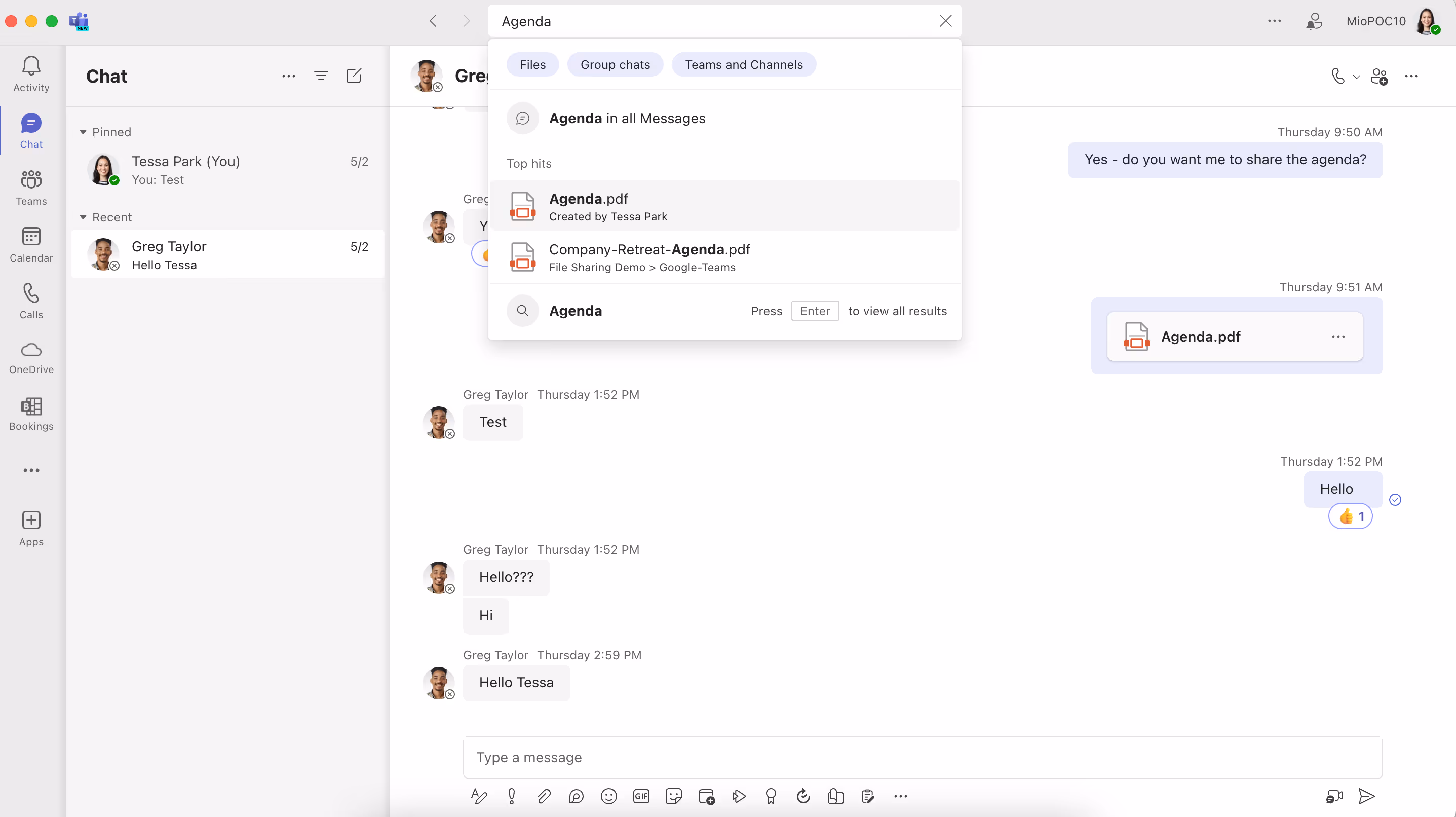
Task: Click the filter chats icon
Action: [321, 76]
